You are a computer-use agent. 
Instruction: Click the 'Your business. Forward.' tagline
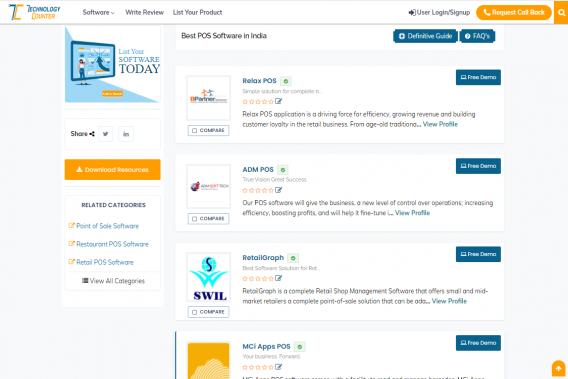[271, 357]
